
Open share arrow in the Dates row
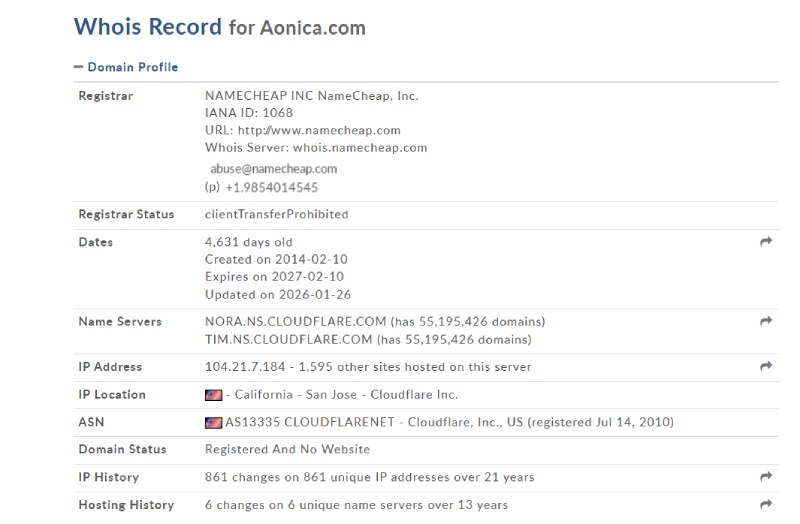coord(766,241)
